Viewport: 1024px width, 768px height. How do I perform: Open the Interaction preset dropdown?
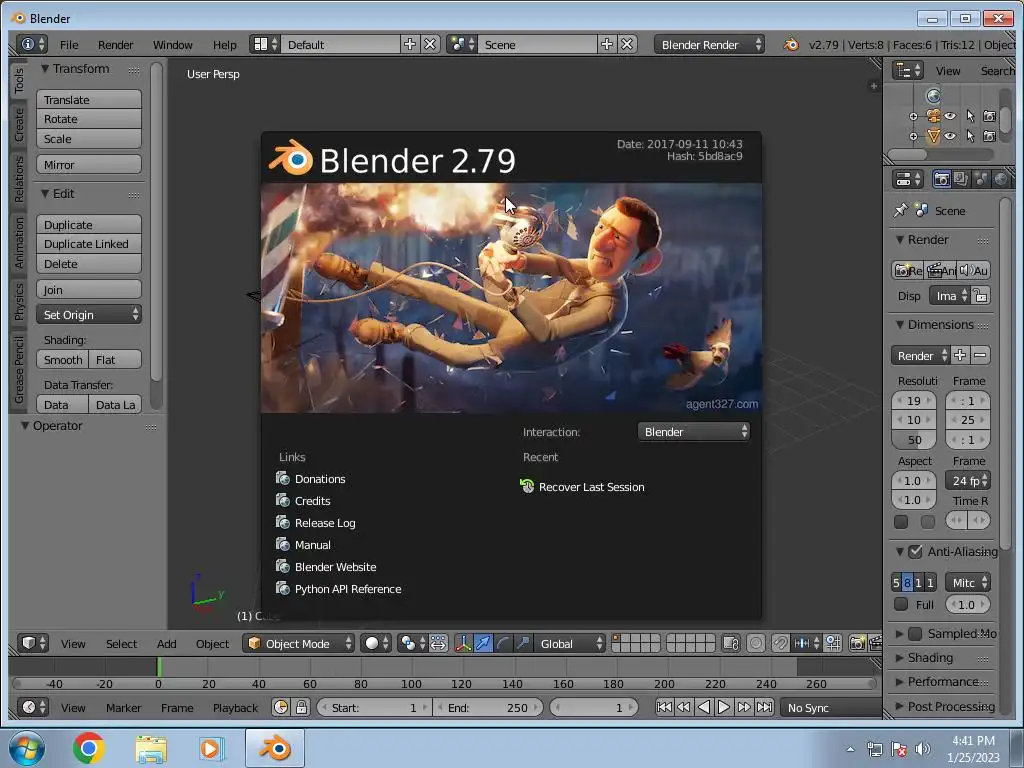tap(694, 432)
